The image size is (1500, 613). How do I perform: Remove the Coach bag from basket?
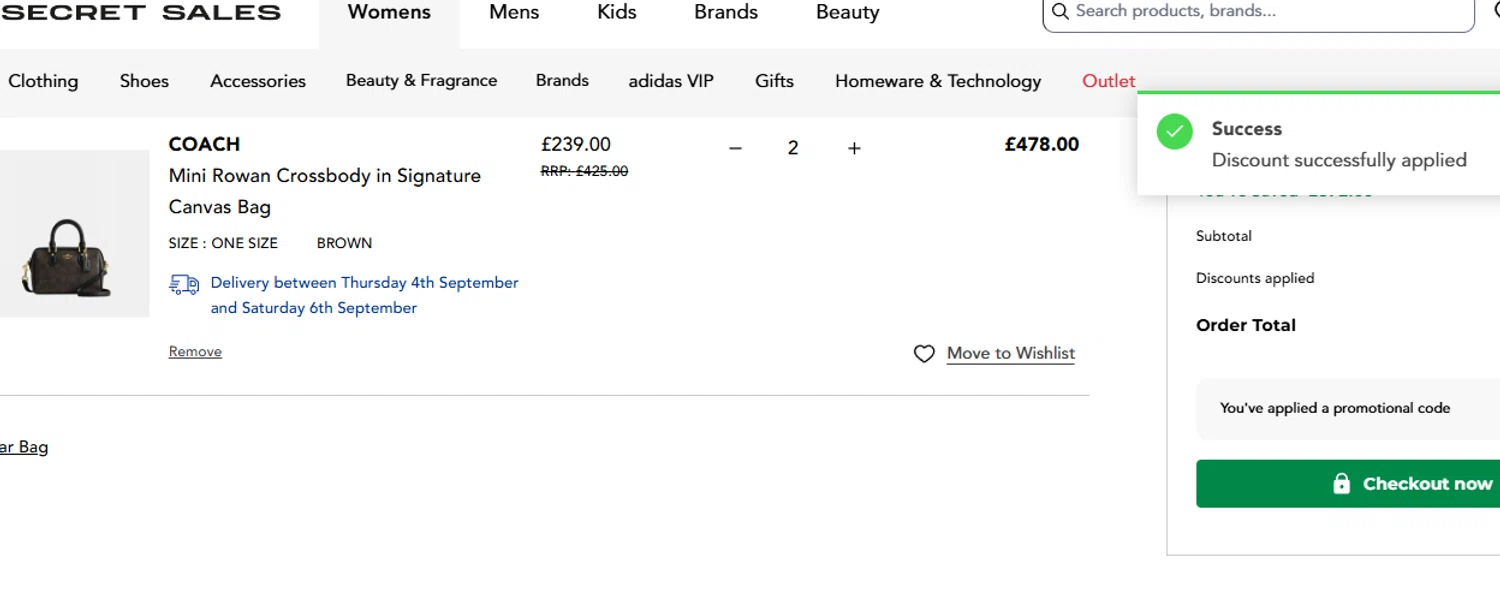(195, 352)
